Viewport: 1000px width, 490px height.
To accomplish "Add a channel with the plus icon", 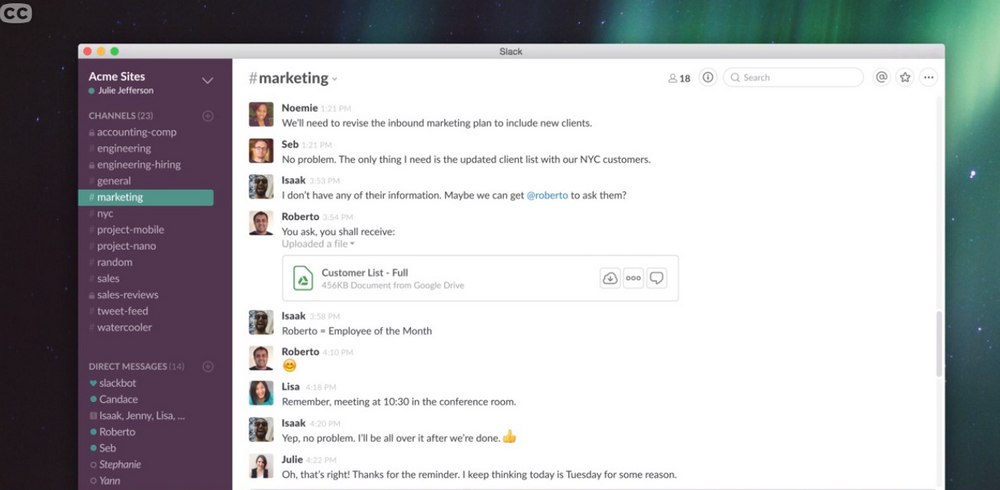I will 208,116.
